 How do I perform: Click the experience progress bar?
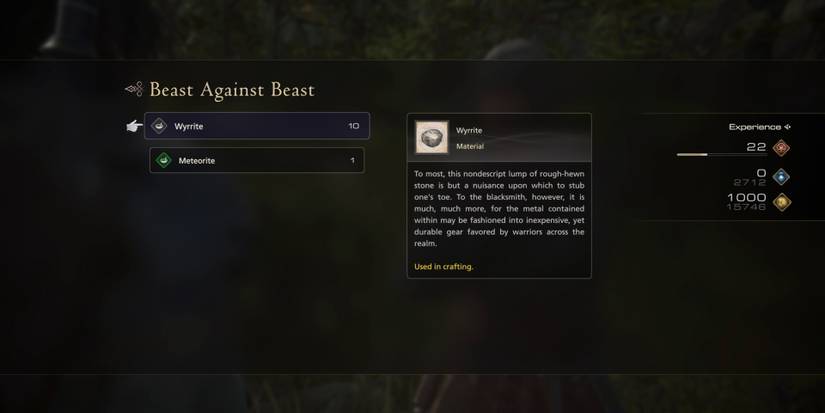click(721, 155)
